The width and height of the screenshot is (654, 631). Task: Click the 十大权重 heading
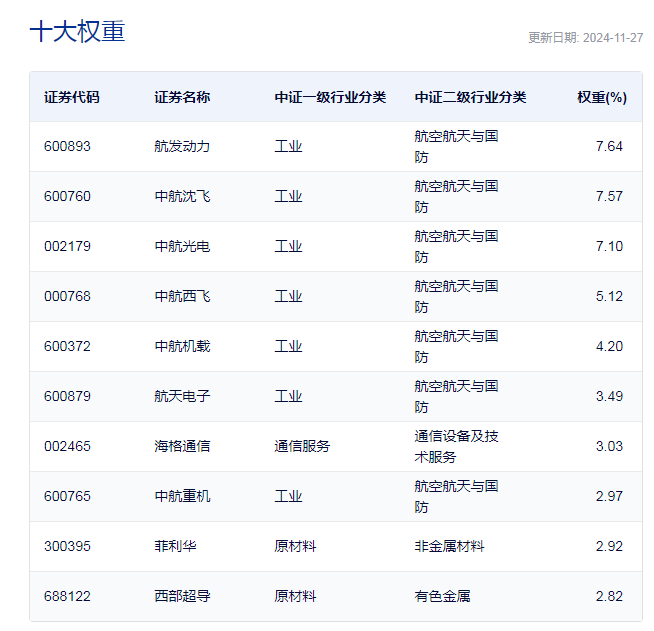point(78,31)
